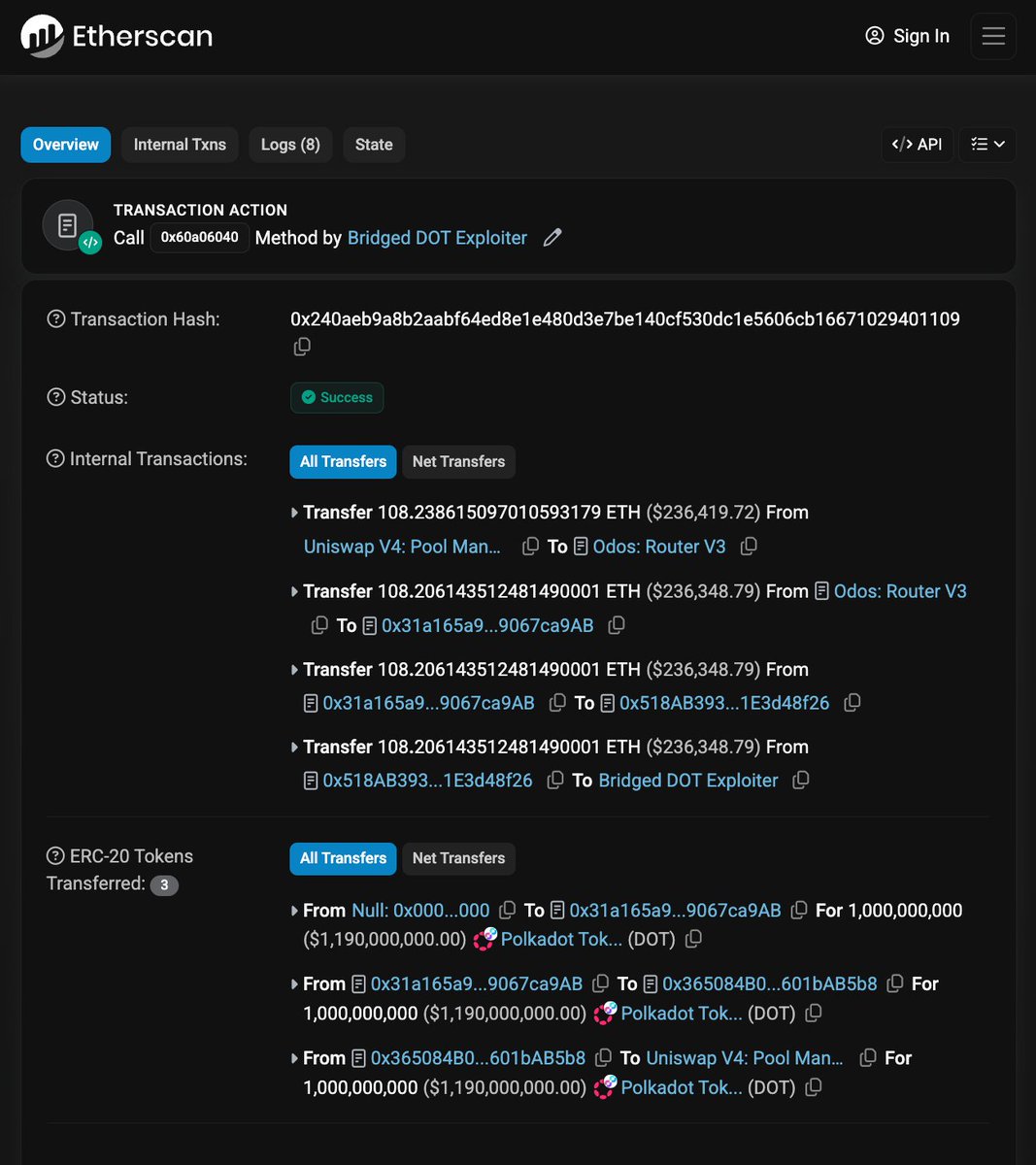Click the Etherscan logo

pyautogui.click(x=117, y=36)
